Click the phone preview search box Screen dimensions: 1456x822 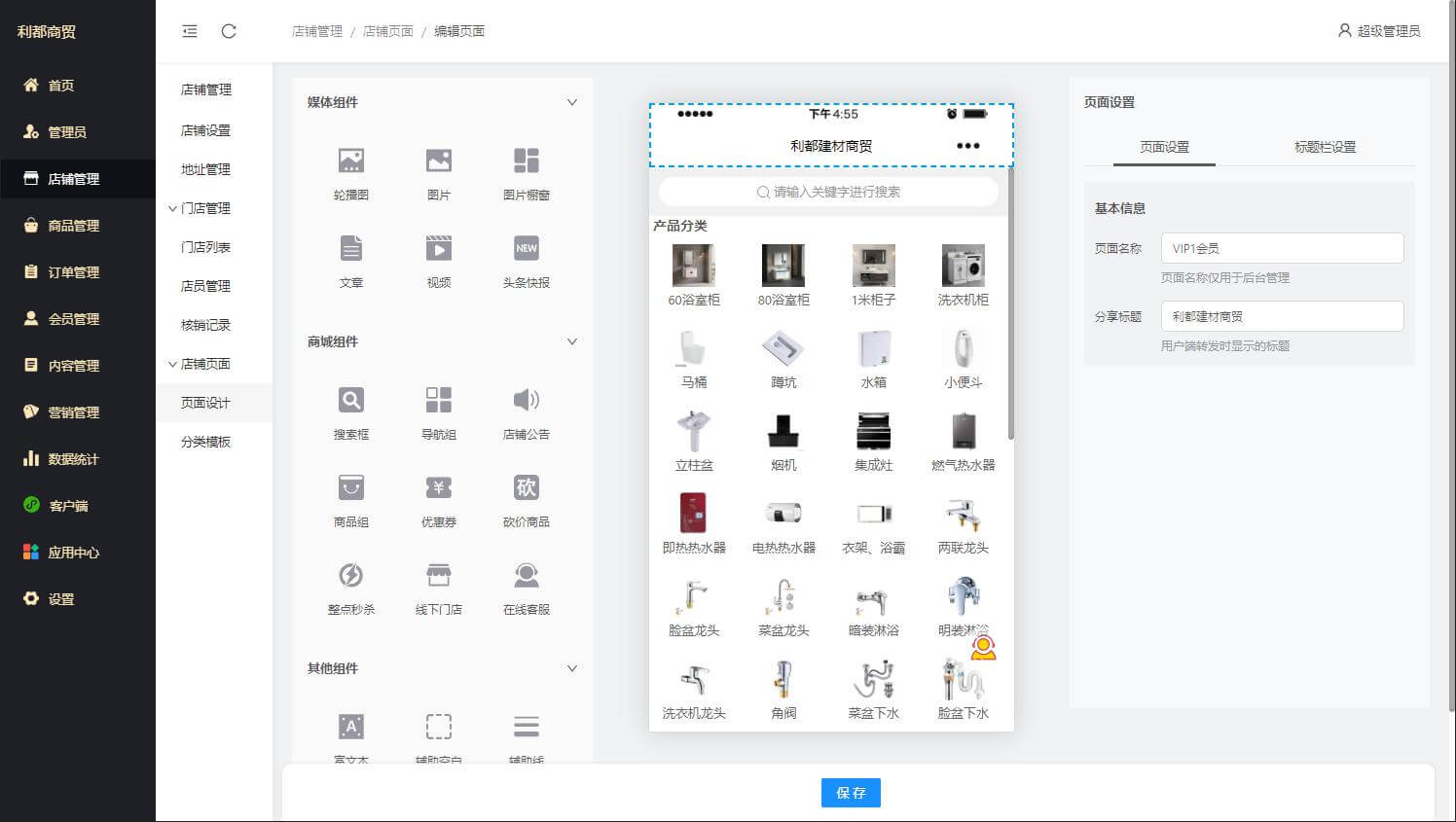point(828,192)
